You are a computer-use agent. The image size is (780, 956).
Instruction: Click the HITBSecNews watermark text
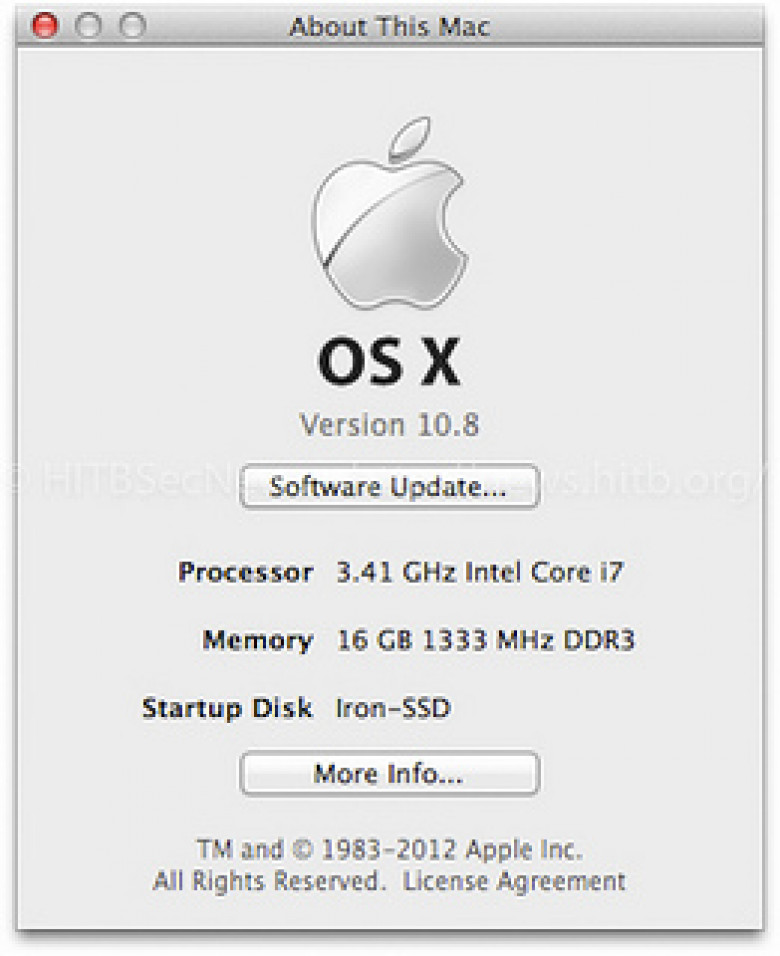[131, 480]
